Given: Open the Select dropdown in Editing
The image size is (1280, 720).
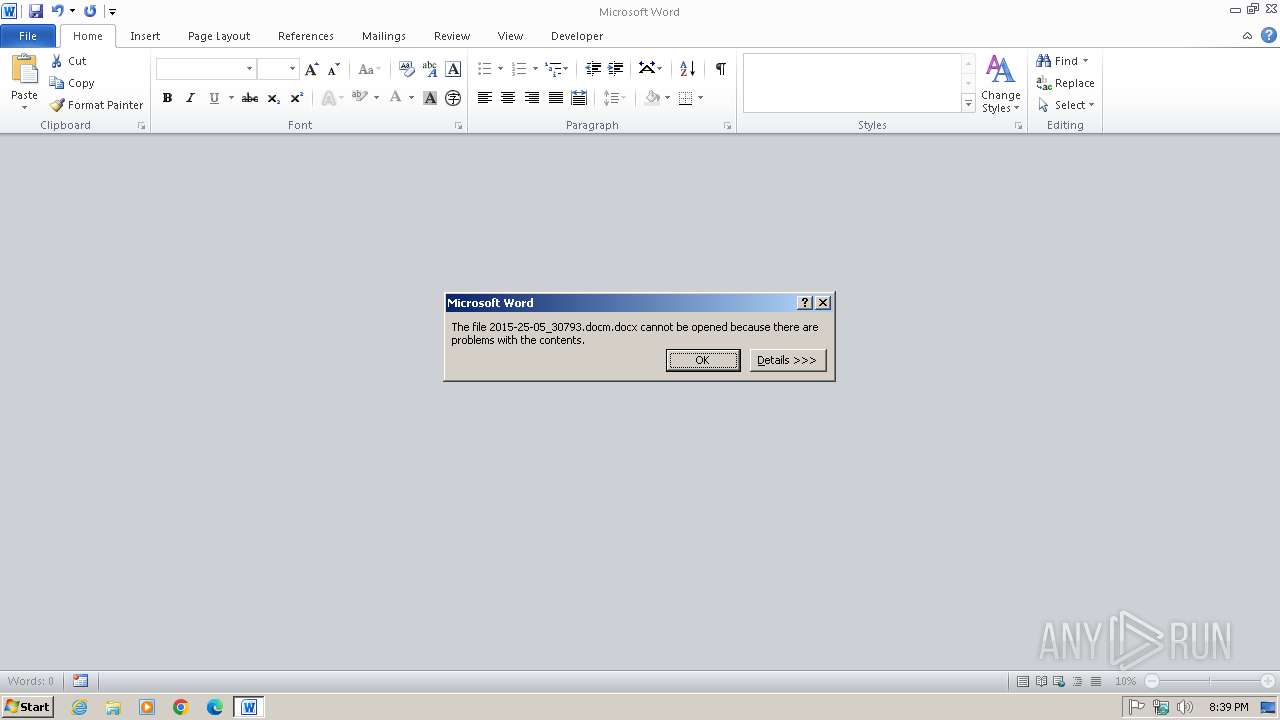Looking at the screenshot, I should click(x=1066, y=105).
